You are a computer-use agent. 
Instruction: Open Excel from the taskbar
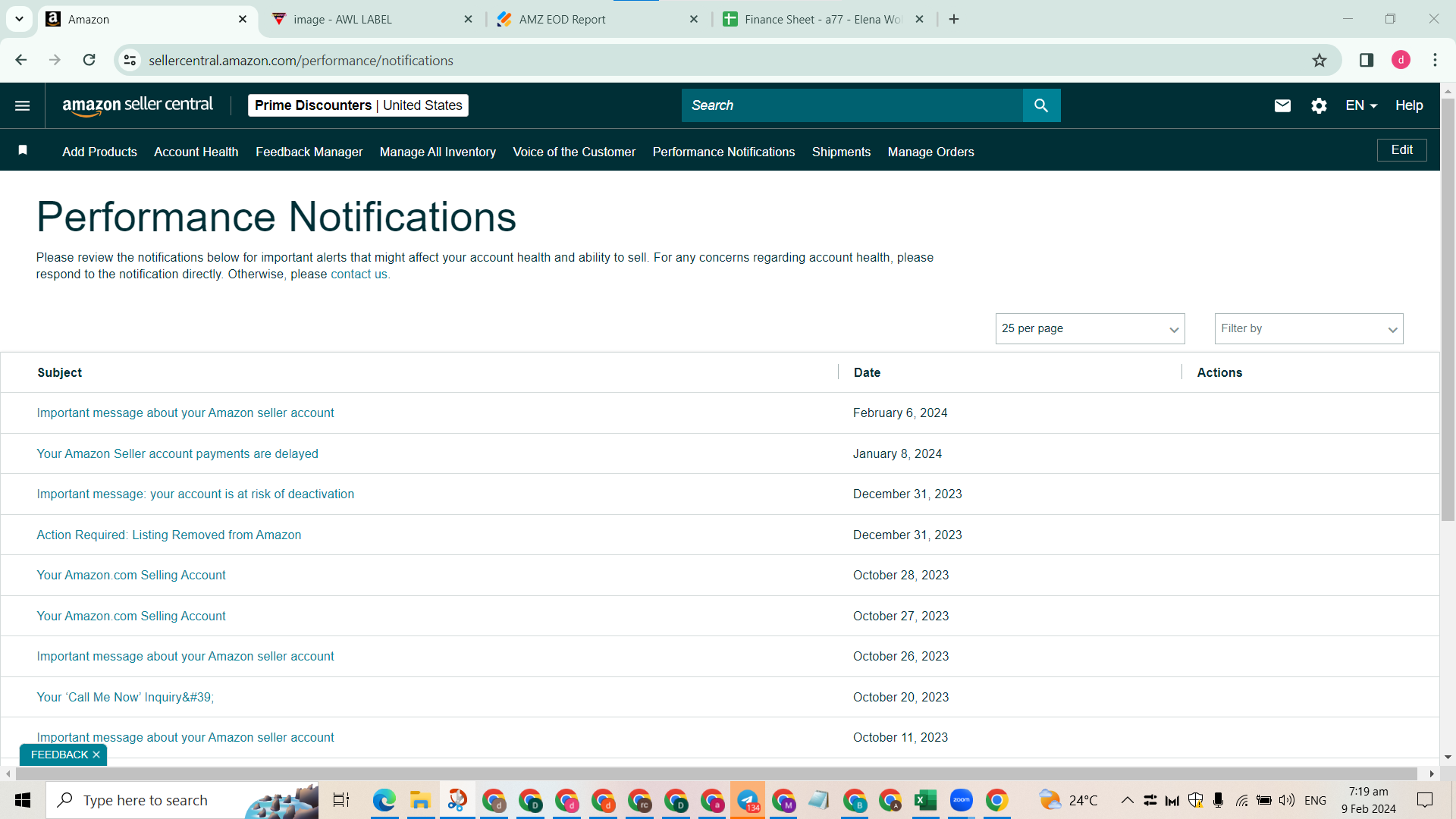[925, 800]
